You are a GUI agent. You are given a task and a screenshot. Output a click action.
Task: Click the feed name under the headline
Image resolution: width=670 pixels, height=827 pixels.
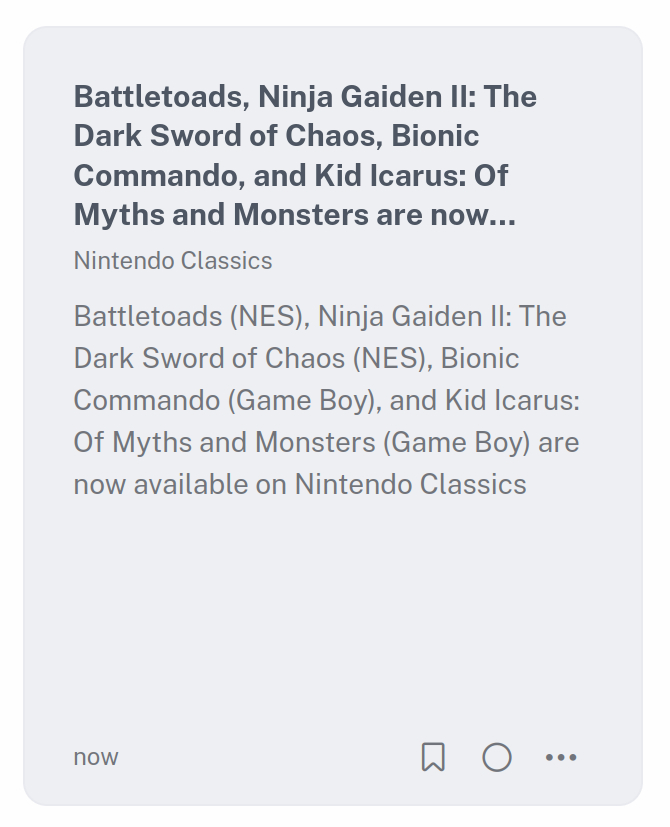[x=173, y=261]
